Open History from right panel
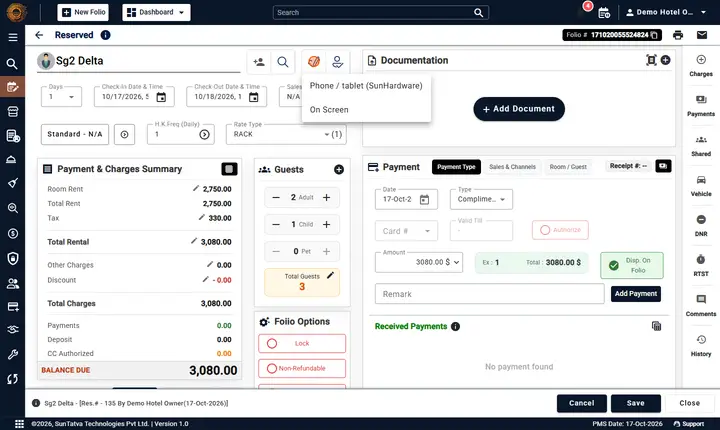 [701, 345]
